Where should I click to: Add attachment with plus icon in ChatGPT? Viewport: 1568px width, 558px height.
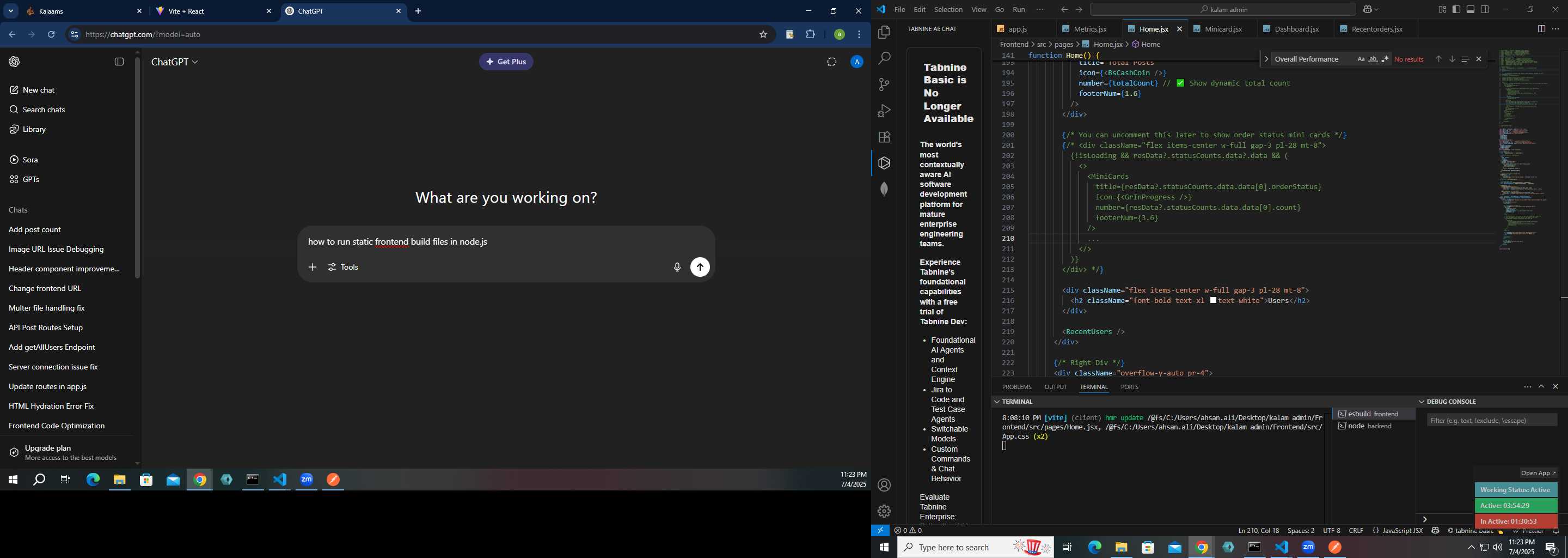(x=313, y=268)
